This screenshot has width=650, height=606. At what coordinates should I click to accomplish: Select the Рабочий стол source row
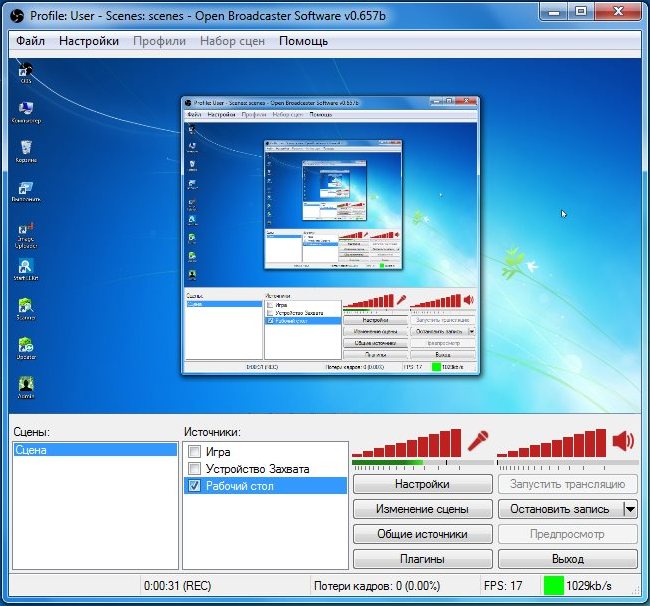click(265, 485)
